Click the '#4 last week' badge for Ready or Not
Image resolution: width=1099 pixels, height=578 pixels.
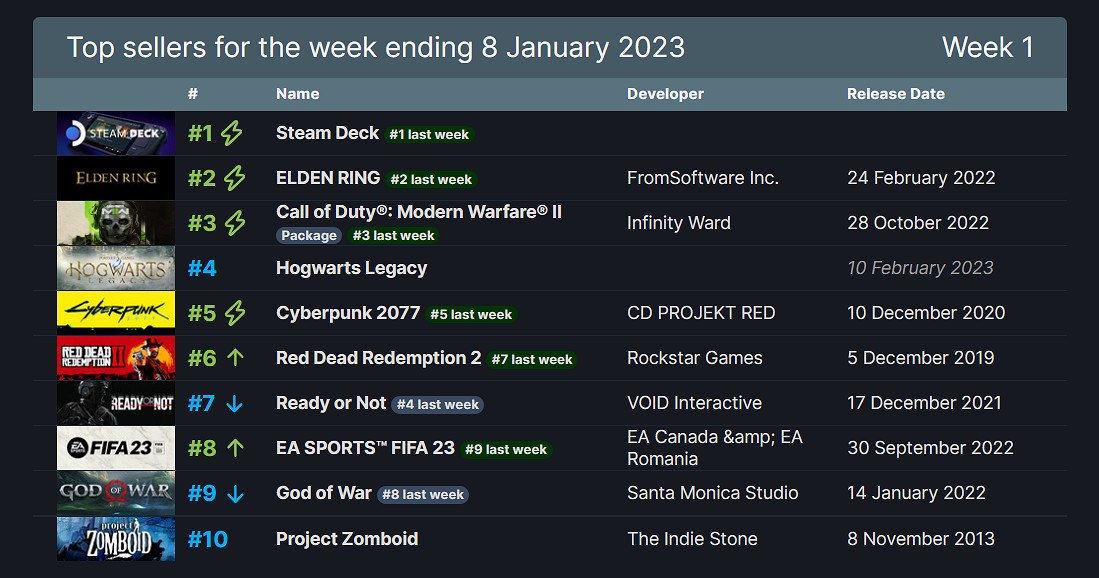pyautogui.click(x=437, y=405)
